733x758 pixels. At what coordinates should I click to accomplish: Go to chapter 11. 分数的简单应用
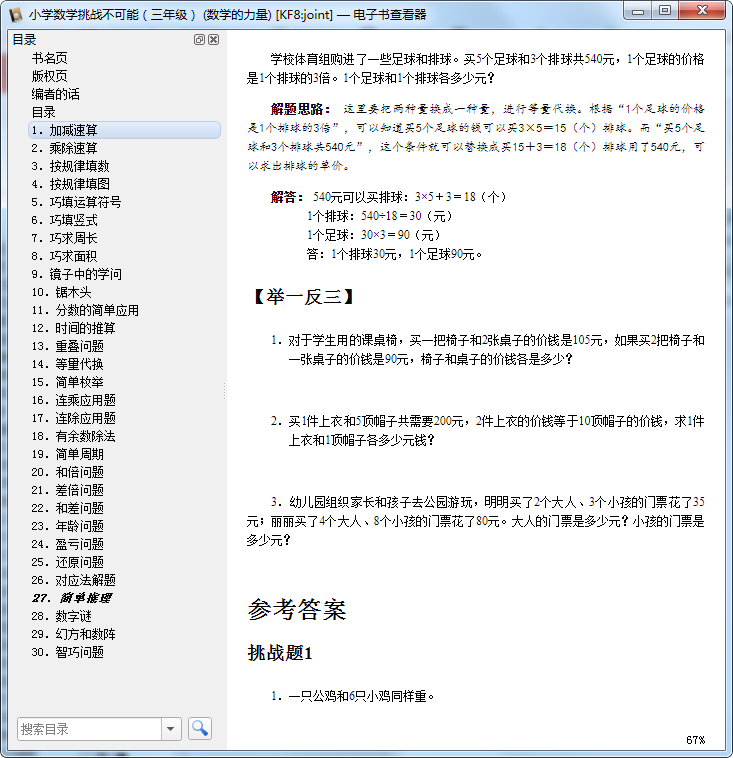tap(85, 310)
